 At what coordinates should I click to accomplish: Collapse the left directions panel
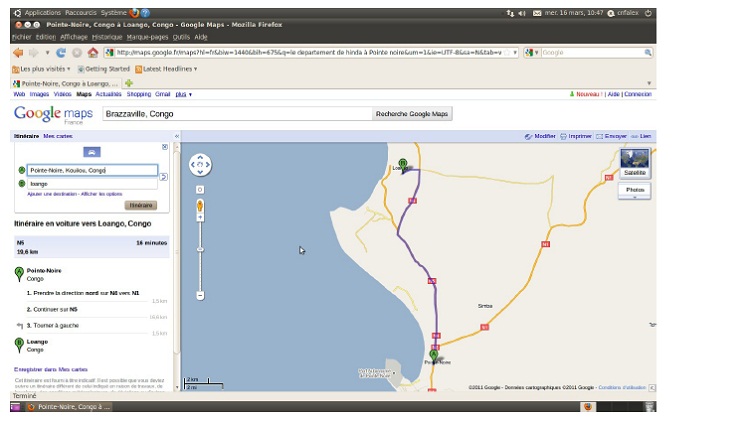pyautogui.click(x=176, y=136)
